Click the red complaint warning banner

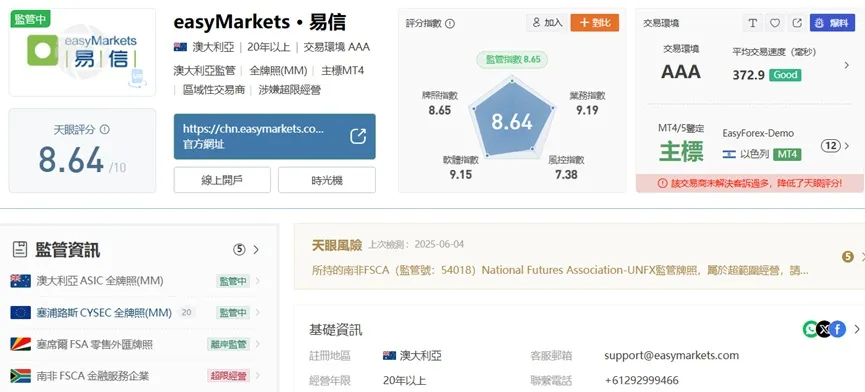(750, 184)
